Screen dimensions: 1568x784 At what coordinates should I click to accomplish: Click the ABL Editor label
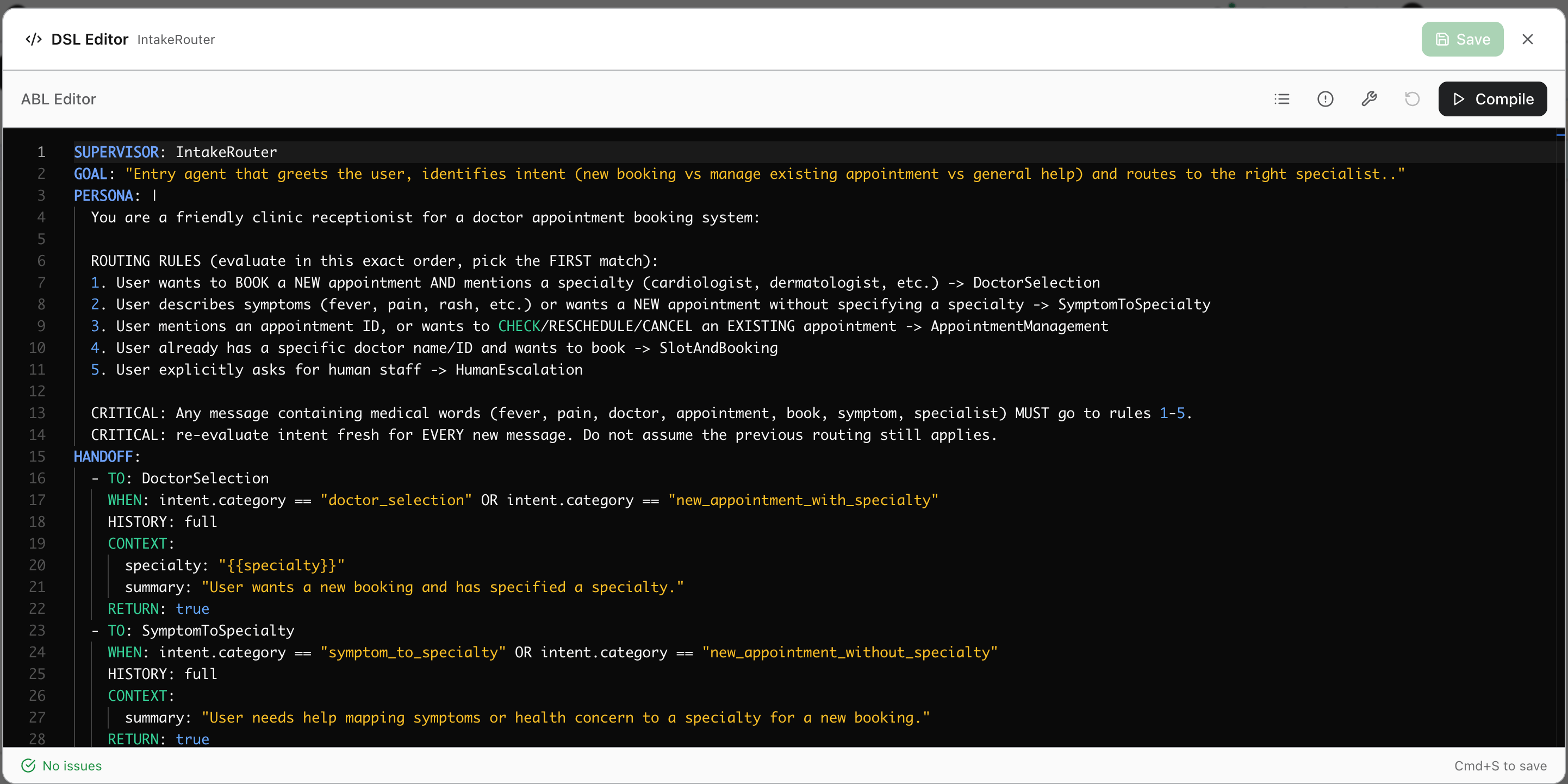click(x=58, y=99)
